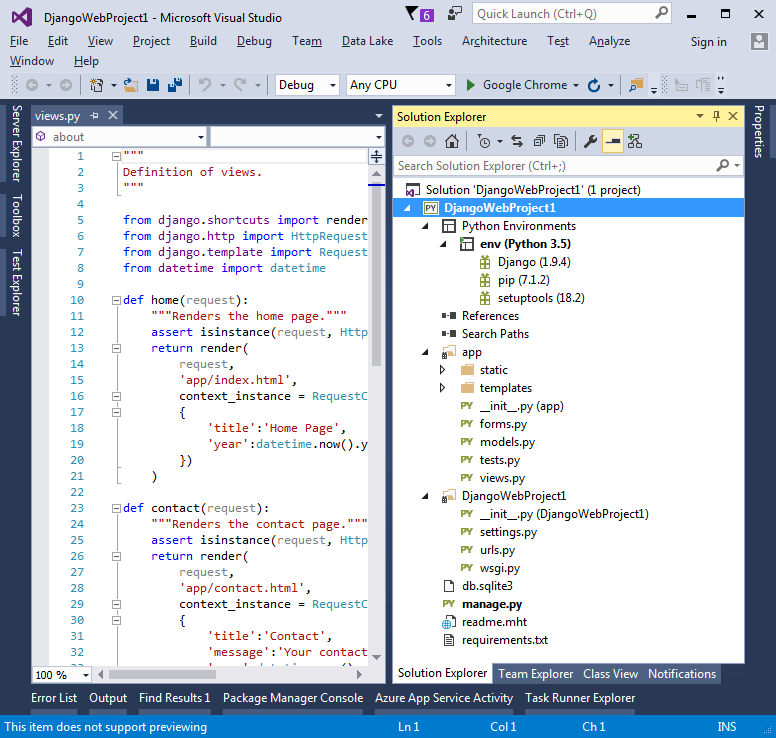The image size is (776, 738).
Task: Toggle Show All Files icon
Action: tap(561, 142)
